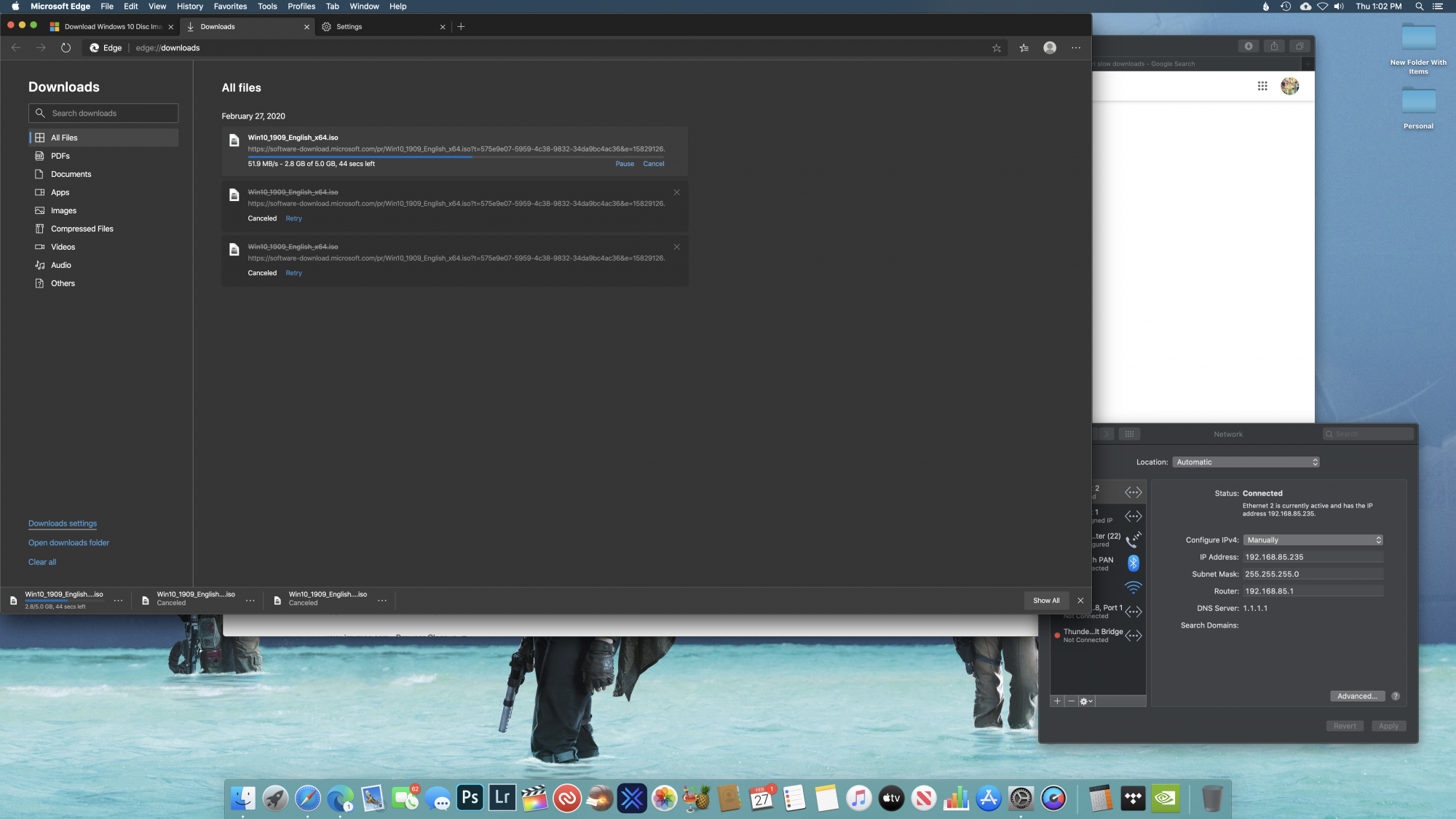1456x819 pixels.
Task: Open the Favorites list icon in Edge
Action: pyautogui.click(x=1024, y=48)
